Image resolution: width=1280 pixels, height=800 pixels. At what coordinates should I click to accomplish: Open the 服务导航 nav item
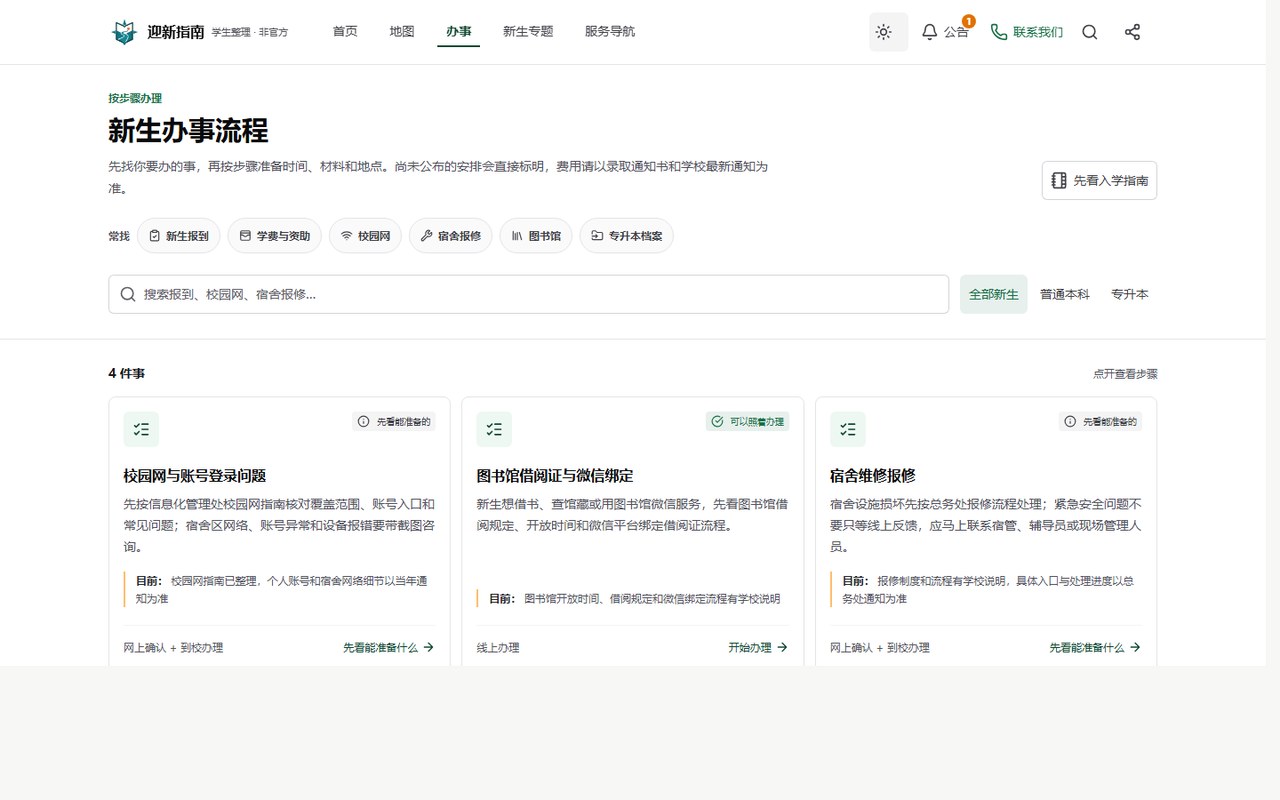(610, 32)
